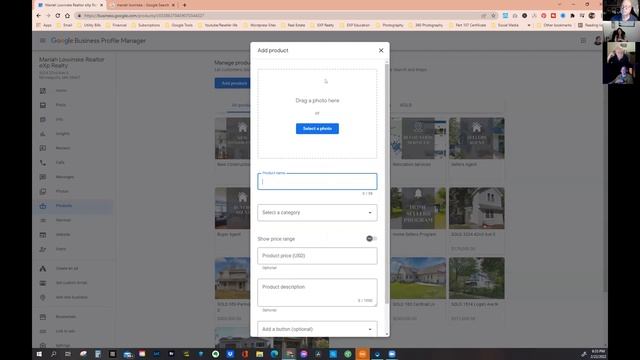Open the Real Estate bookmark folder
Screen dimensions: 640x360
293,25
